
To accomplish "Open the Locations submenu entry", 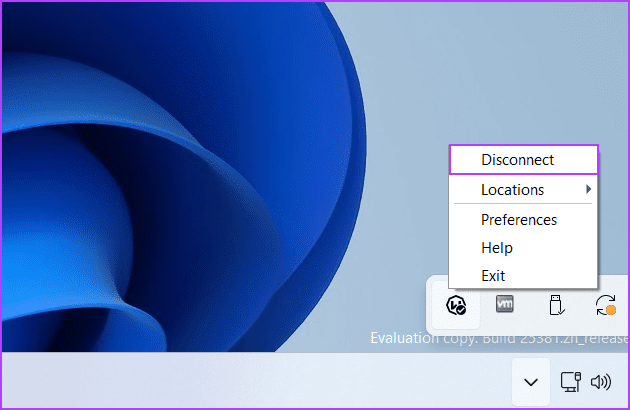I will pyautogui.click(x=512, y=189).
